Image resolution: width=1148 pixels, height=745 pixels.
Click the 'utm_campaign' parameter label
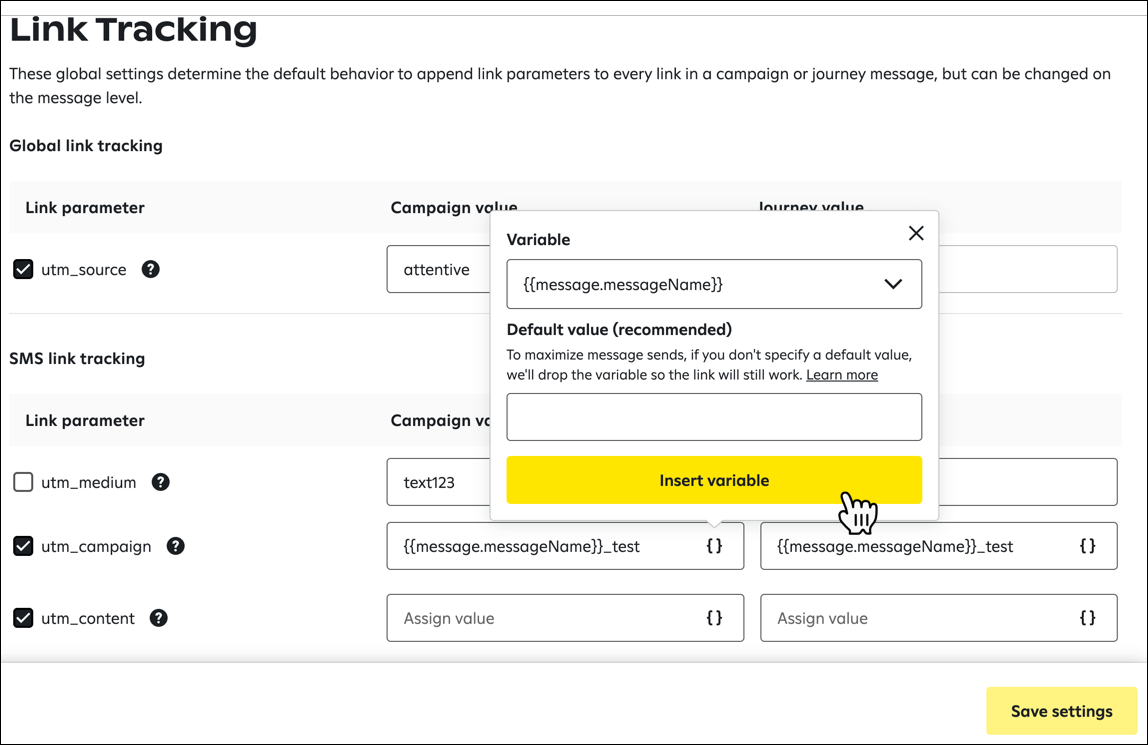tap(96, 547)
